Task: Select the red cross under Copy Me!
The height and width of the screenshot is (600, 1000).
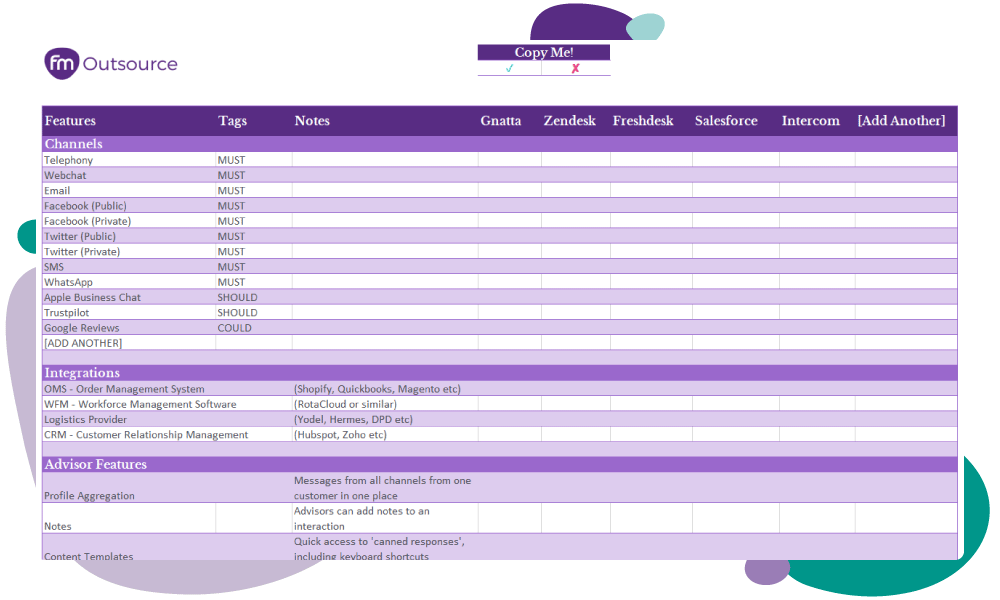Action: pyautogui.click(x=575, y=68)
